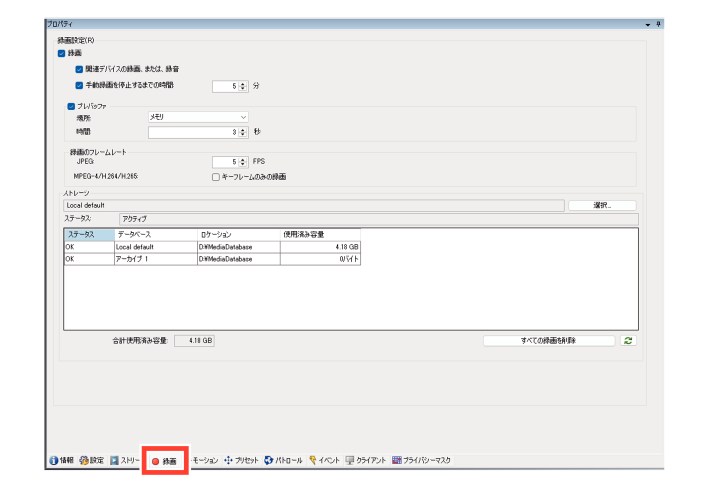Click the データベース column header
This screenshot has height=487, width=708.
coord(156,235)
